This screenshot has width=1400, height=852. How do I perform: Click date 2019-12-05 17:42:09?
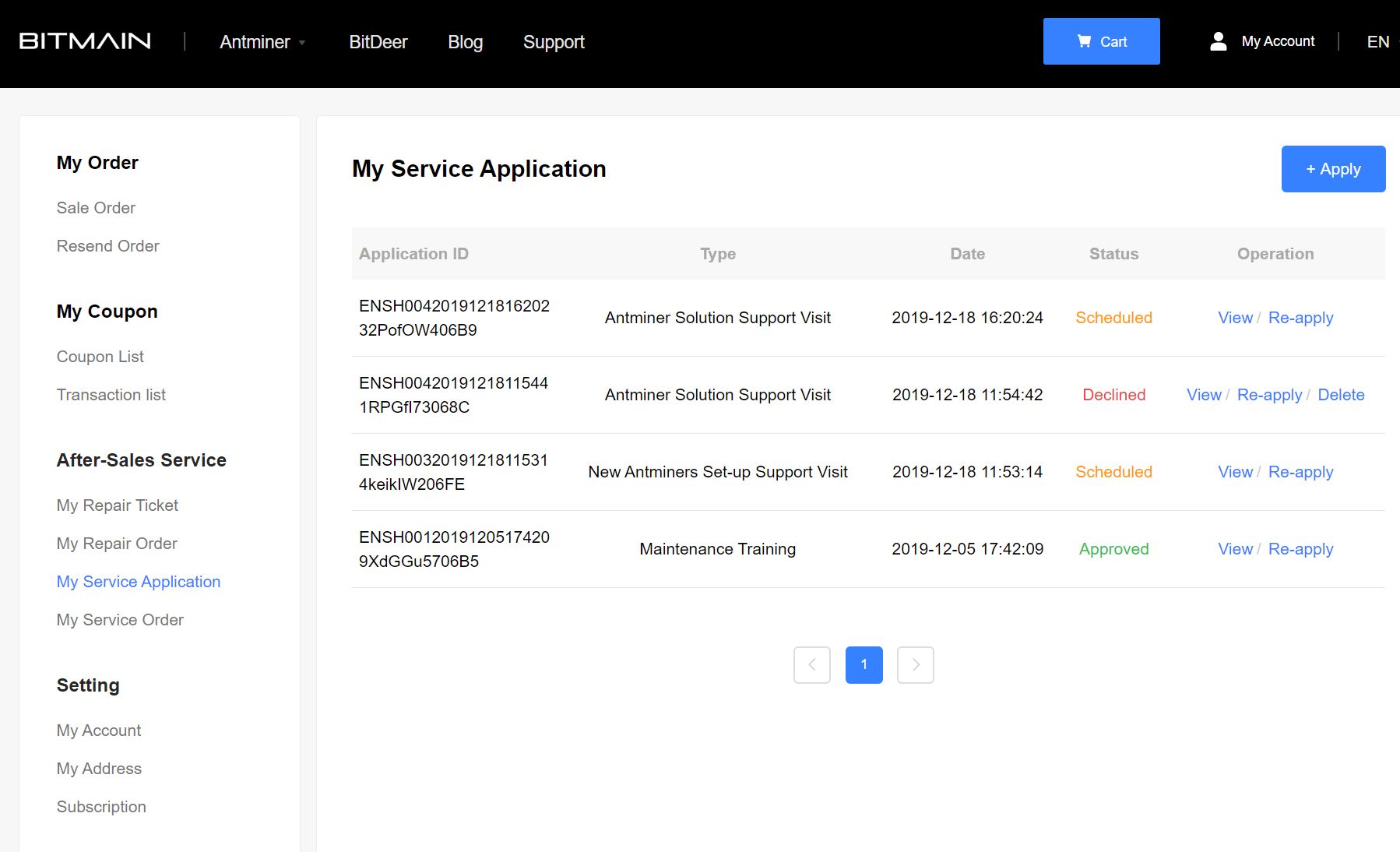[x=967, y=549]
